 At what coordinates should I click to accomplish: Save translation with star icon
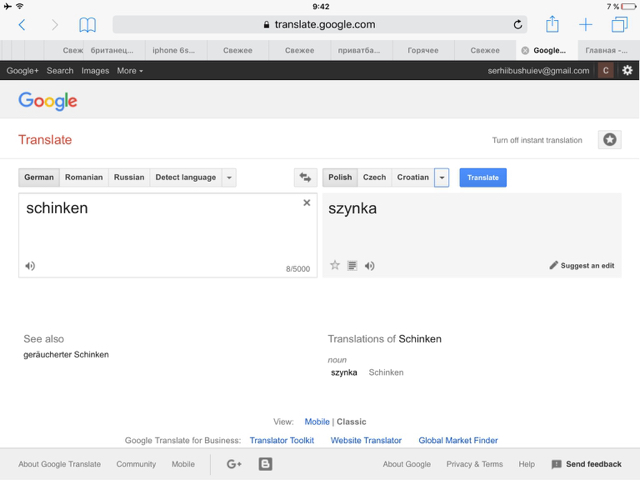coord(335,265)
